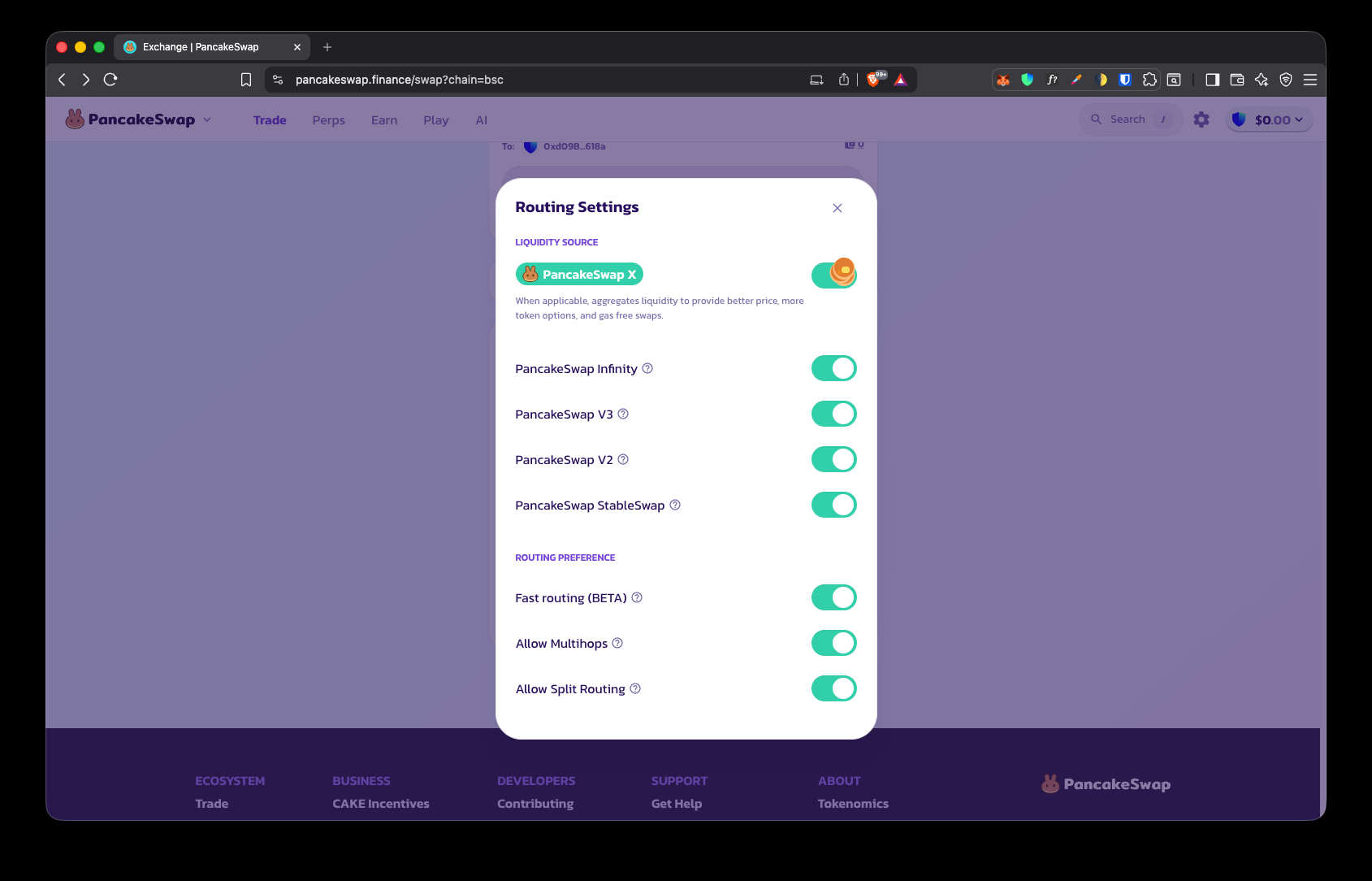Disable Fast routing (BETA) toggle
The height and width of the screenshot is (881, 1372).
click(x=834, y=597)
